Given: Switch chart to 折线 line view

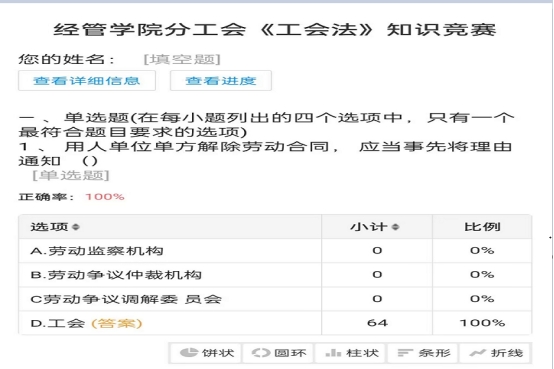Looking at the screenshot, I should click(495, 353).
